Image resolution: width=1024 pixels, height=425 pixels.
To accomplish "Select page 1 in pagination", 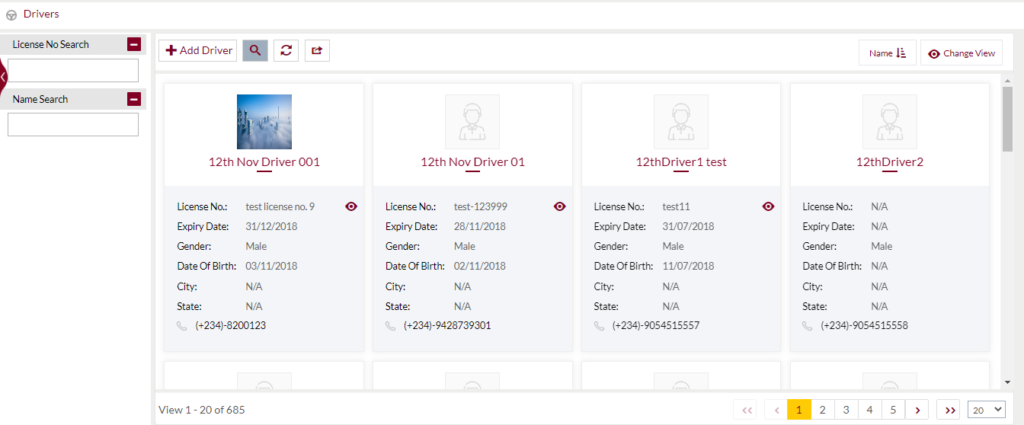I will [799, 410].
